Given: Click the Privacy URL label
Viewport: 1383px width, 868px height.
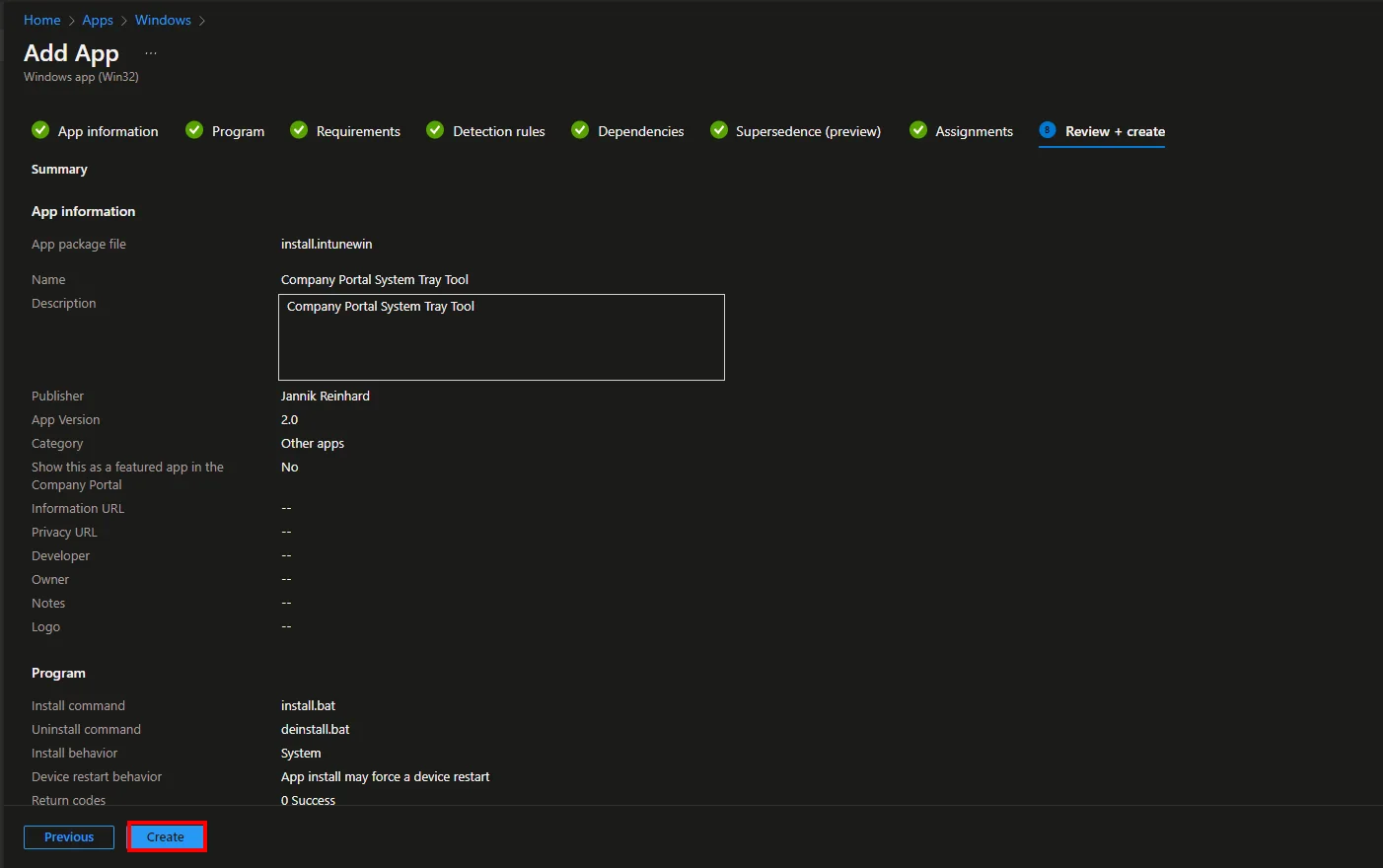Looking at the screenshot, I should pos(64,533).
